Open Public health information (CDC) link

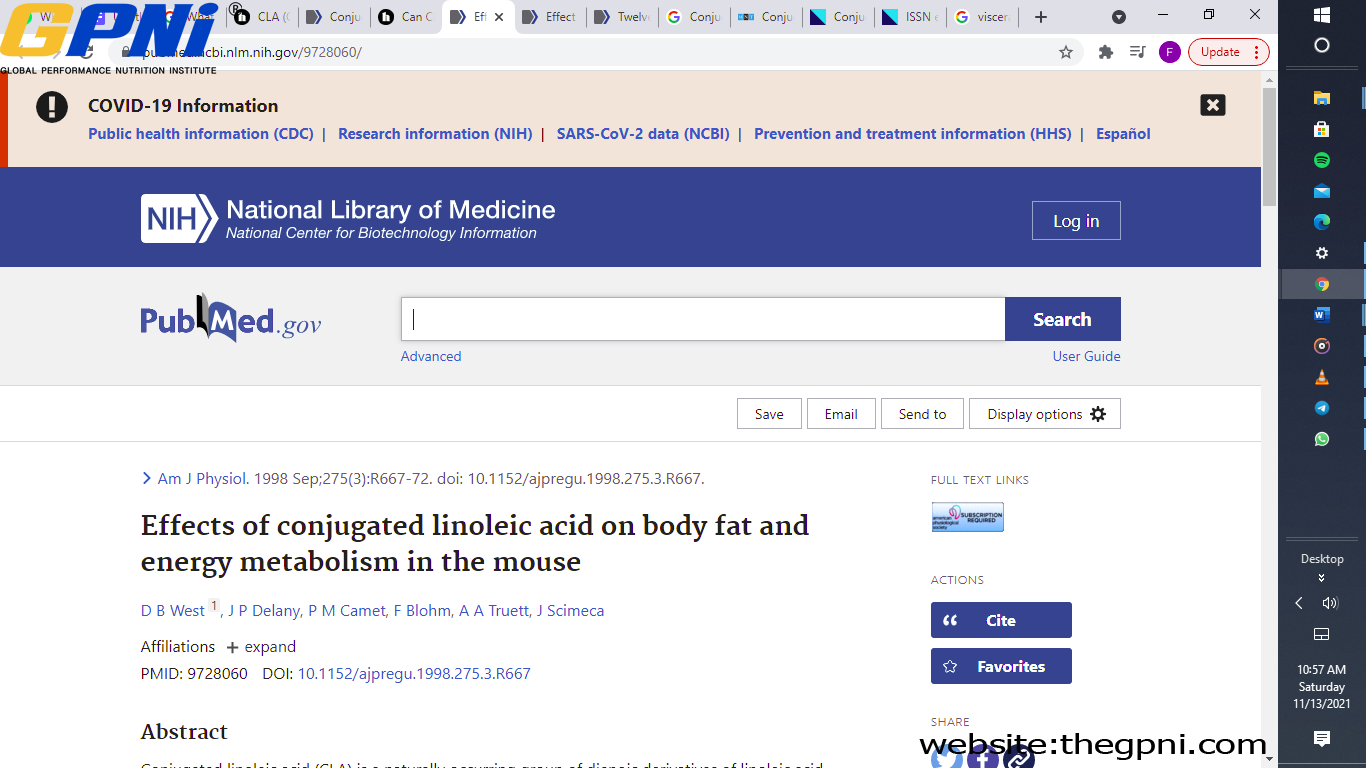tap(201, 134)
